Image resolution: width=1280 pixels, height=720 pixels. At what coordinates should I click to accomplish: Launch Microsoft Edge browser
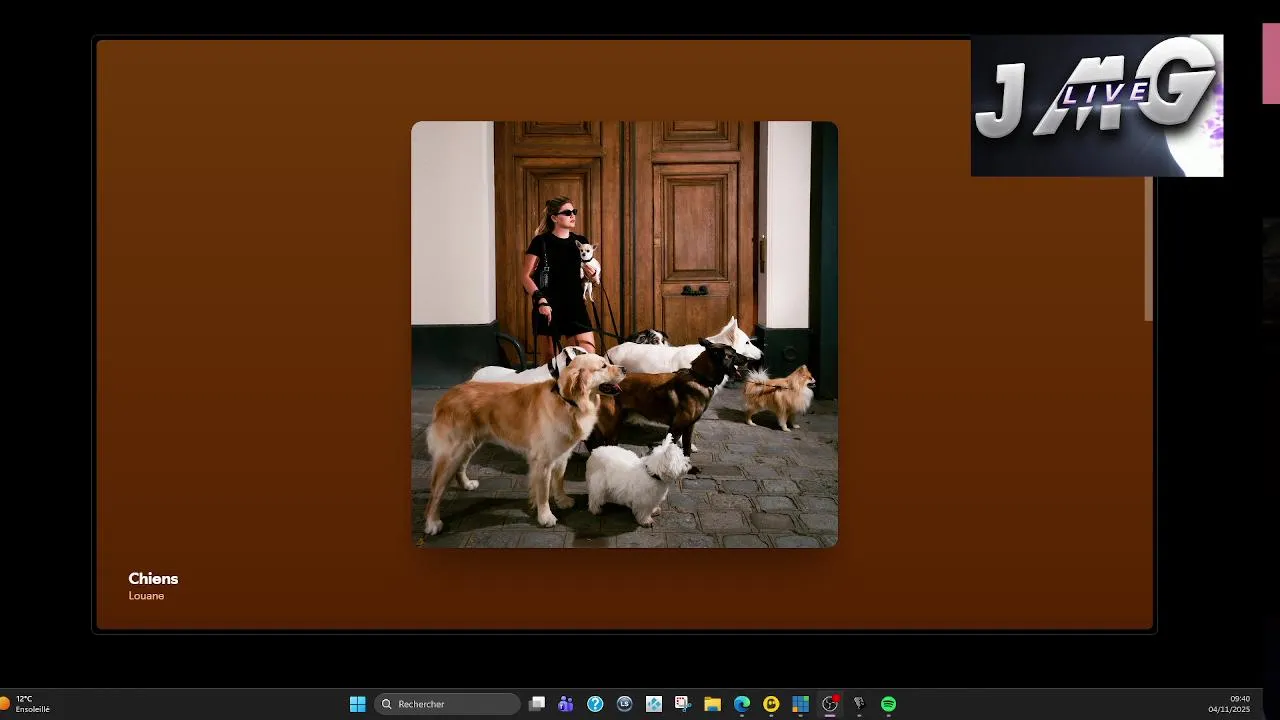pos(742,704)
